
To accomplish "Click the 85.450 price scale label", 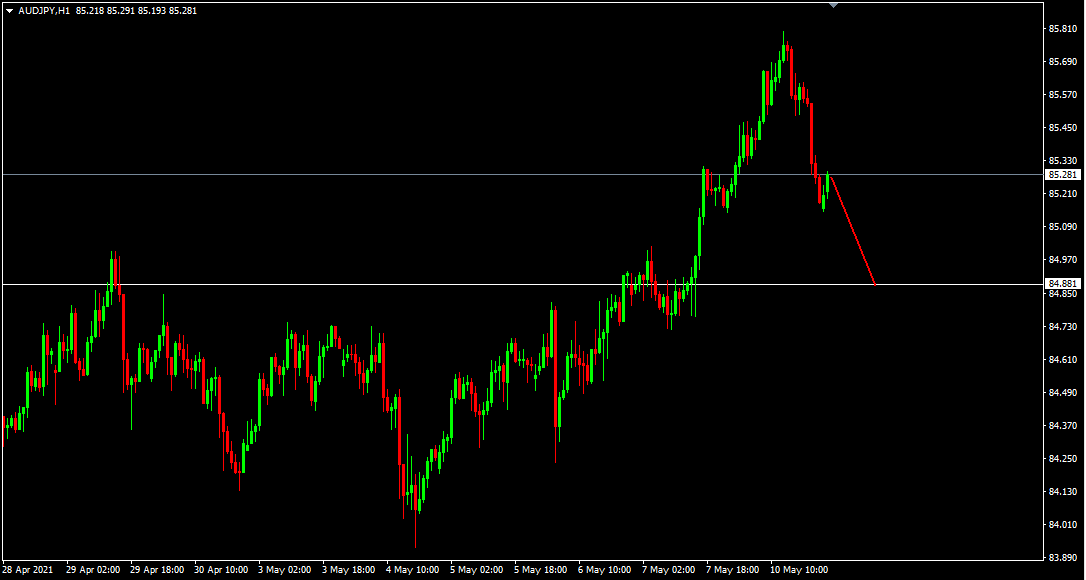I will [1062, 128].
